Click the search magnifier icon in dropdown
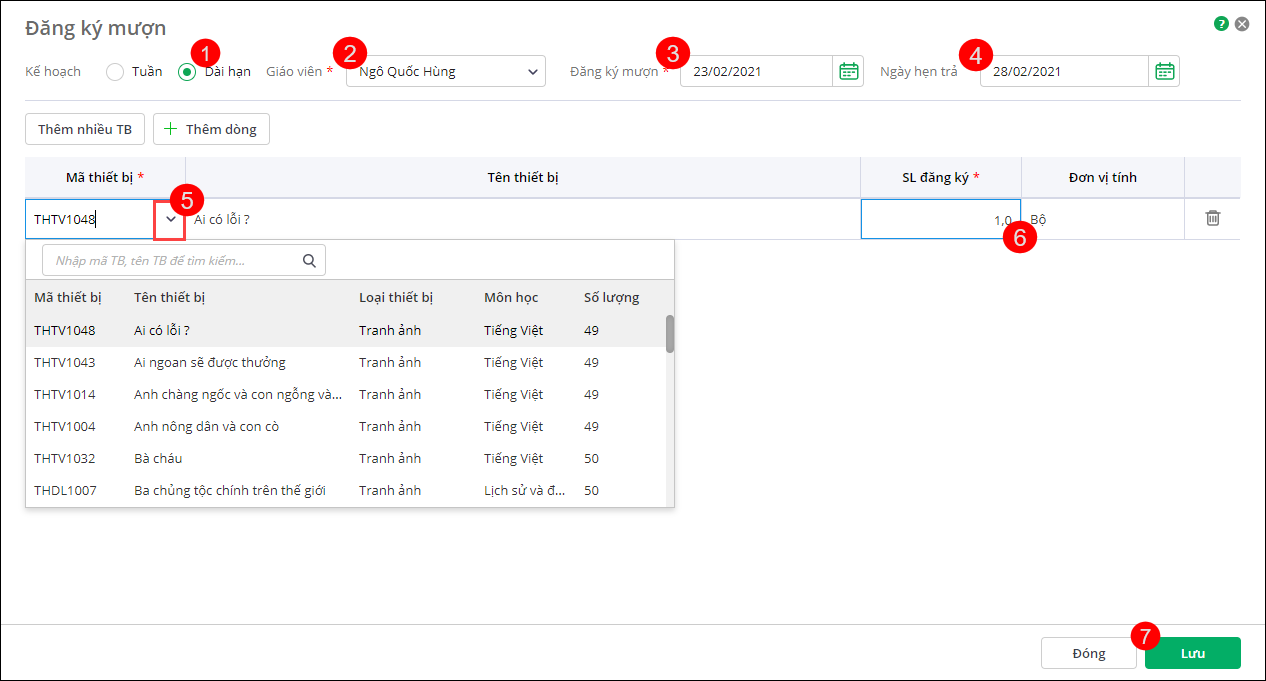The width and height of the screenshot is (1266, 681). coord(309,261)
